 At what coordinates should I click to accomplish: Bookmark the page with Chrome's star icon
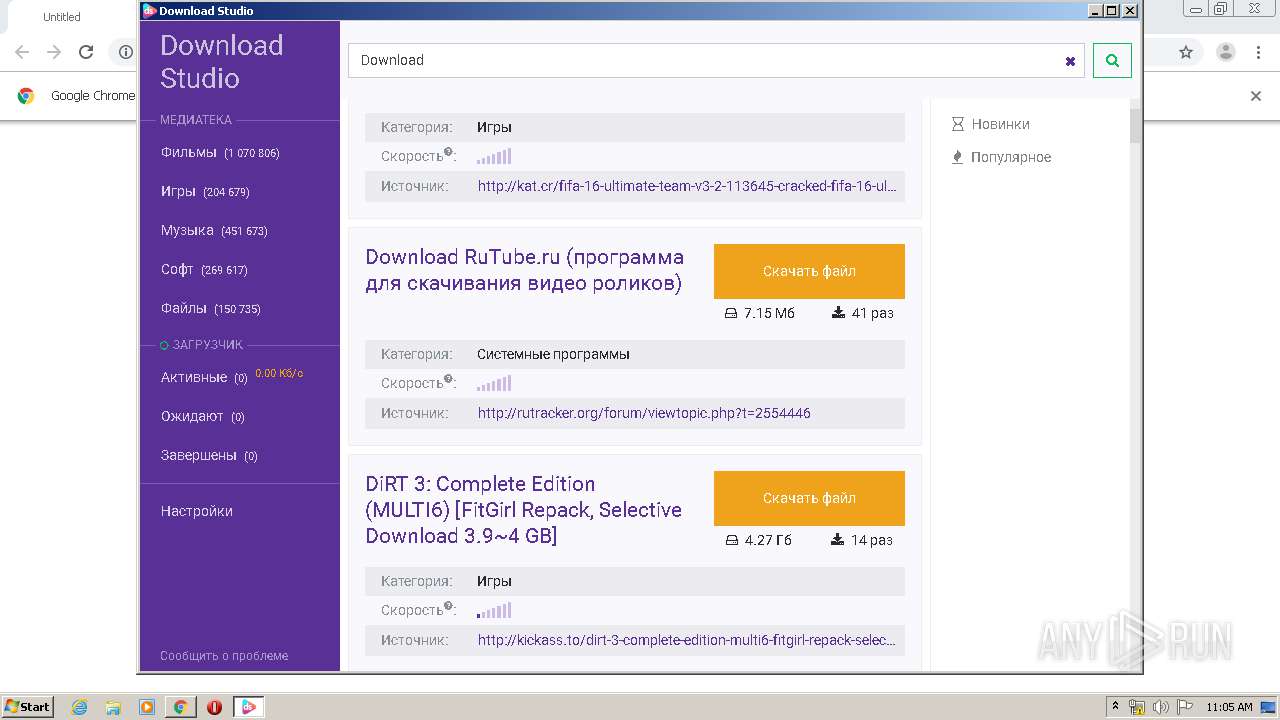click(1186, 52)
